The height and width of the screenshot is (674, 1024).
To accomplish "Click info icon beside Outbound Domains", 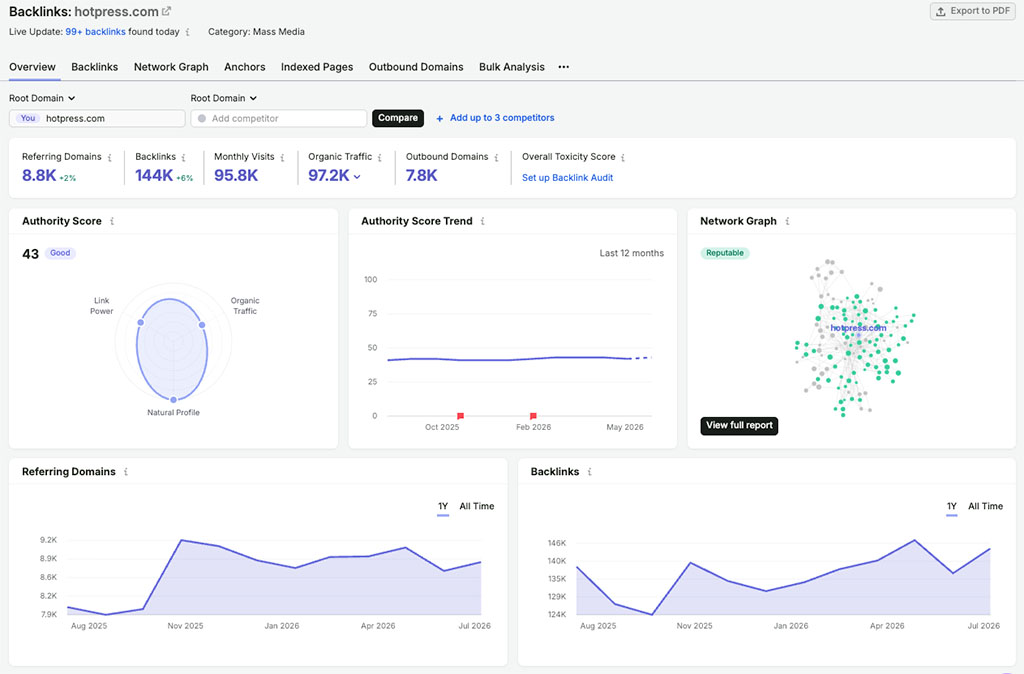I will (496, 157).
